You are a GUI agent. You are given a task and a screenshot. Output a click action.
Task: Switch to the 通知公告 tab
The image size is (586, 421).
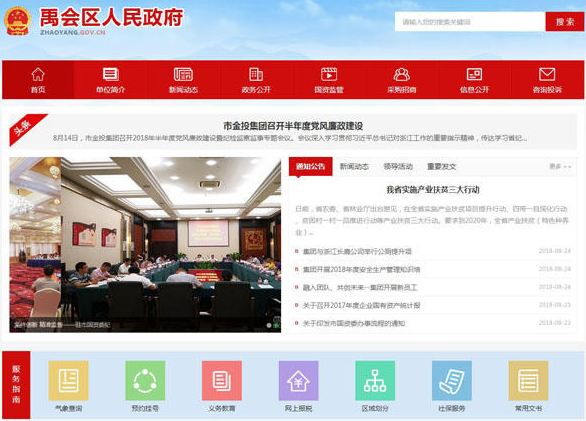pos(311,166)
